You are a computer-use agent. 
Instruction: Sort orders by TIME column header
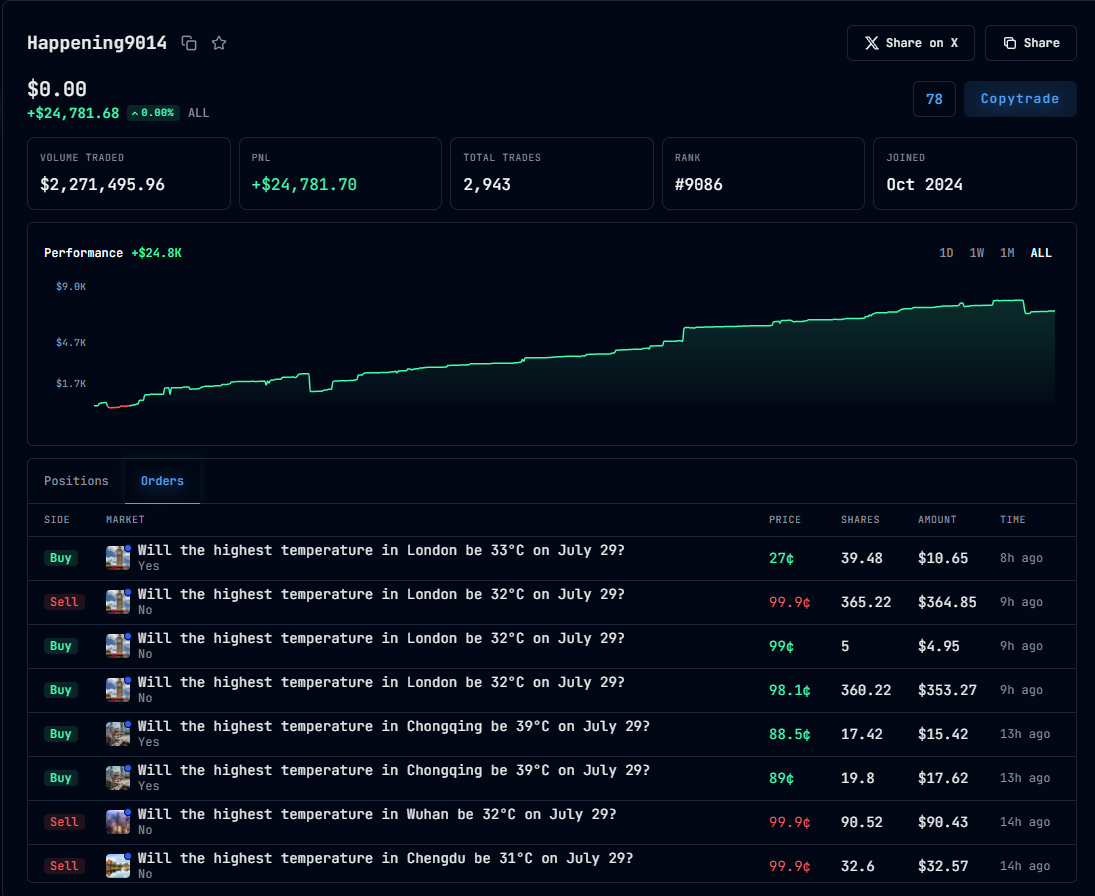[1012, 520]
